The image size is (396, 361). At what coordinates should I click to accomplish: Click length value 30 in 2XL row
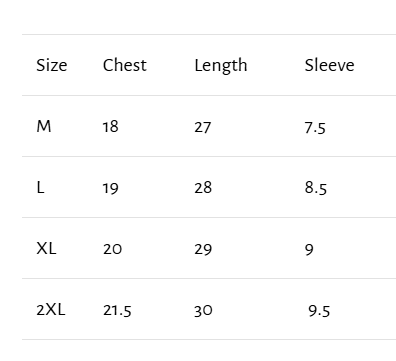pyautogui.click(x=203, y=311)
